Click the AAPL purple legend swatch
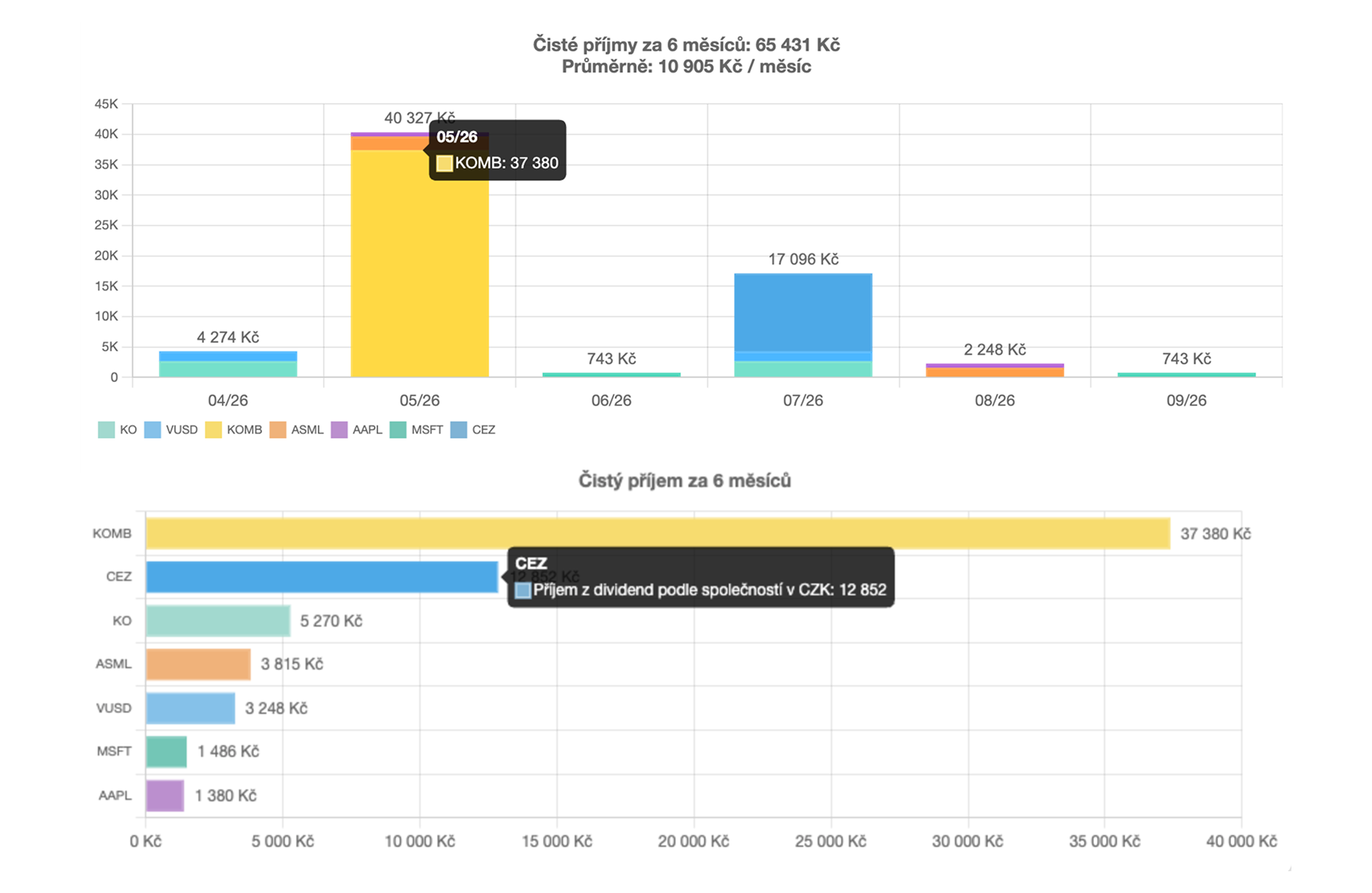This screenshot has height=893, width=1372. tap(339, 430)
